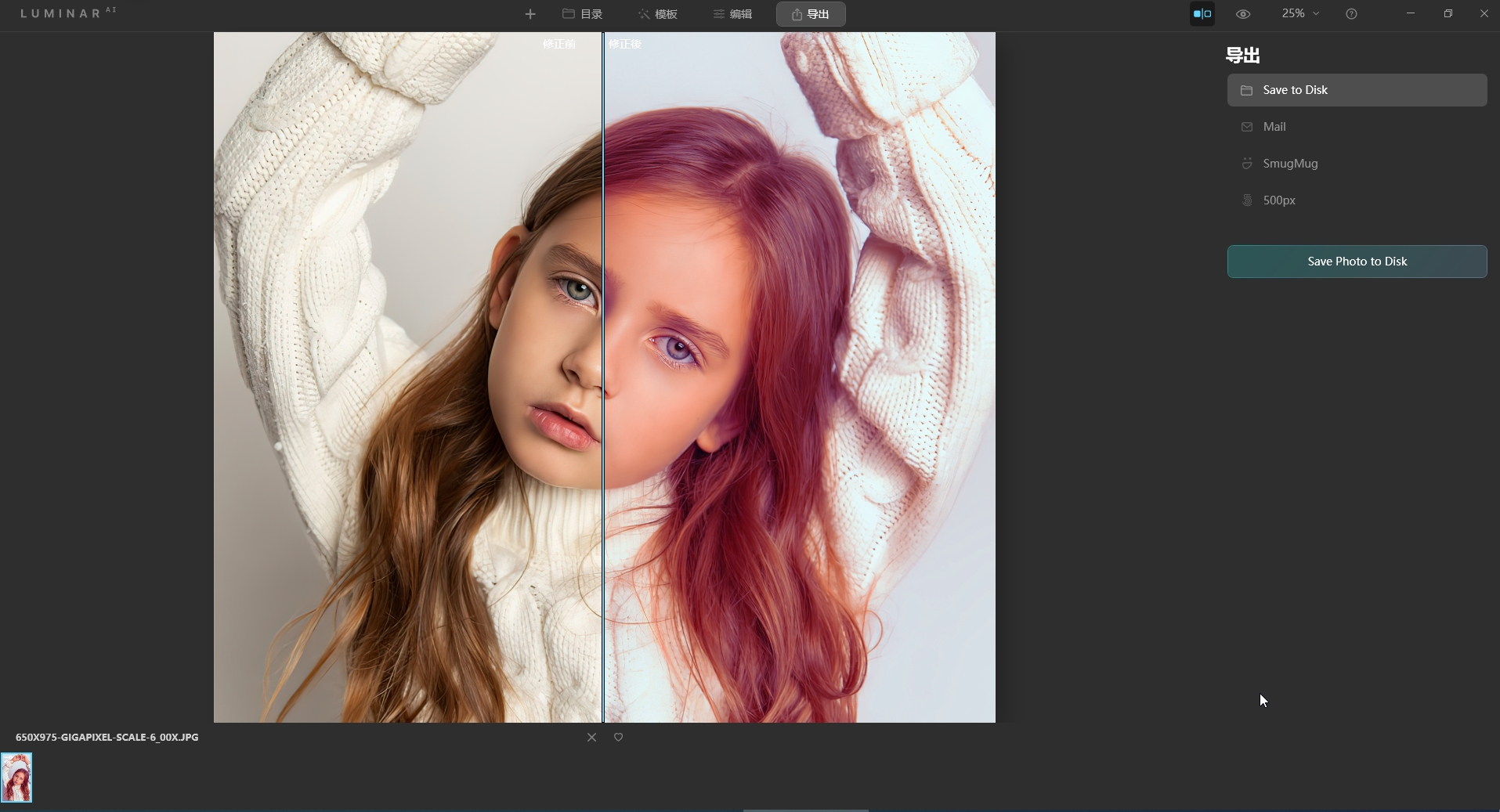Click the Save Photo to Disk button
Viewport: 1500px width, 812px height.
(1357, 262)
